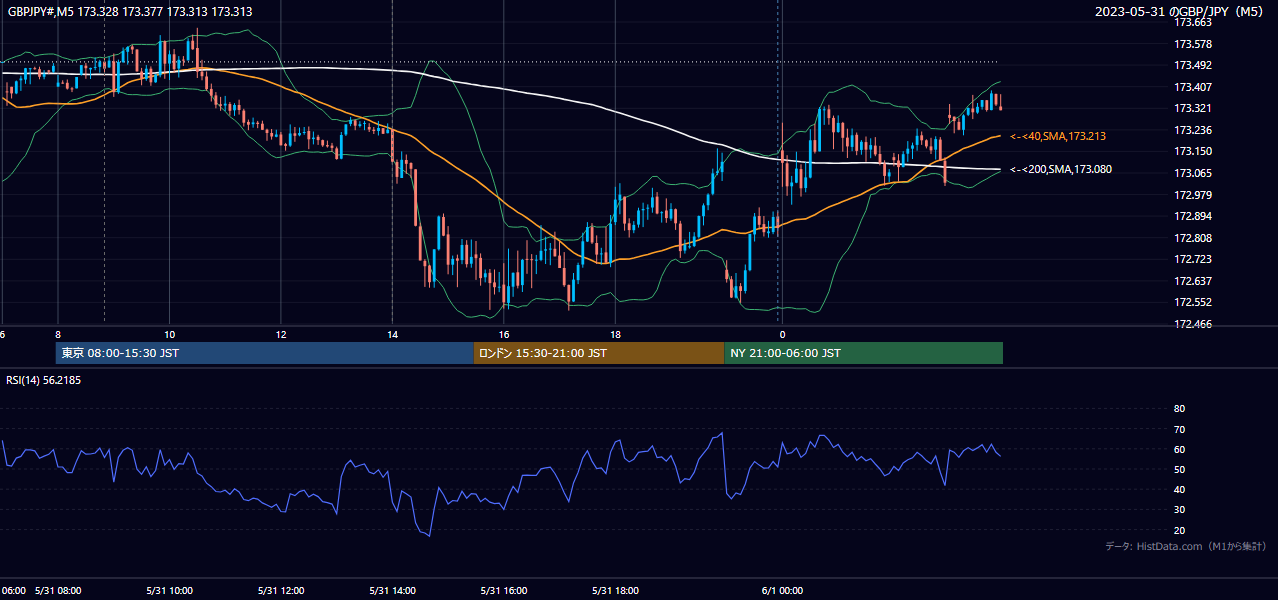Click the 40 SMA label reading 173.213

[x=1058, y=136]
